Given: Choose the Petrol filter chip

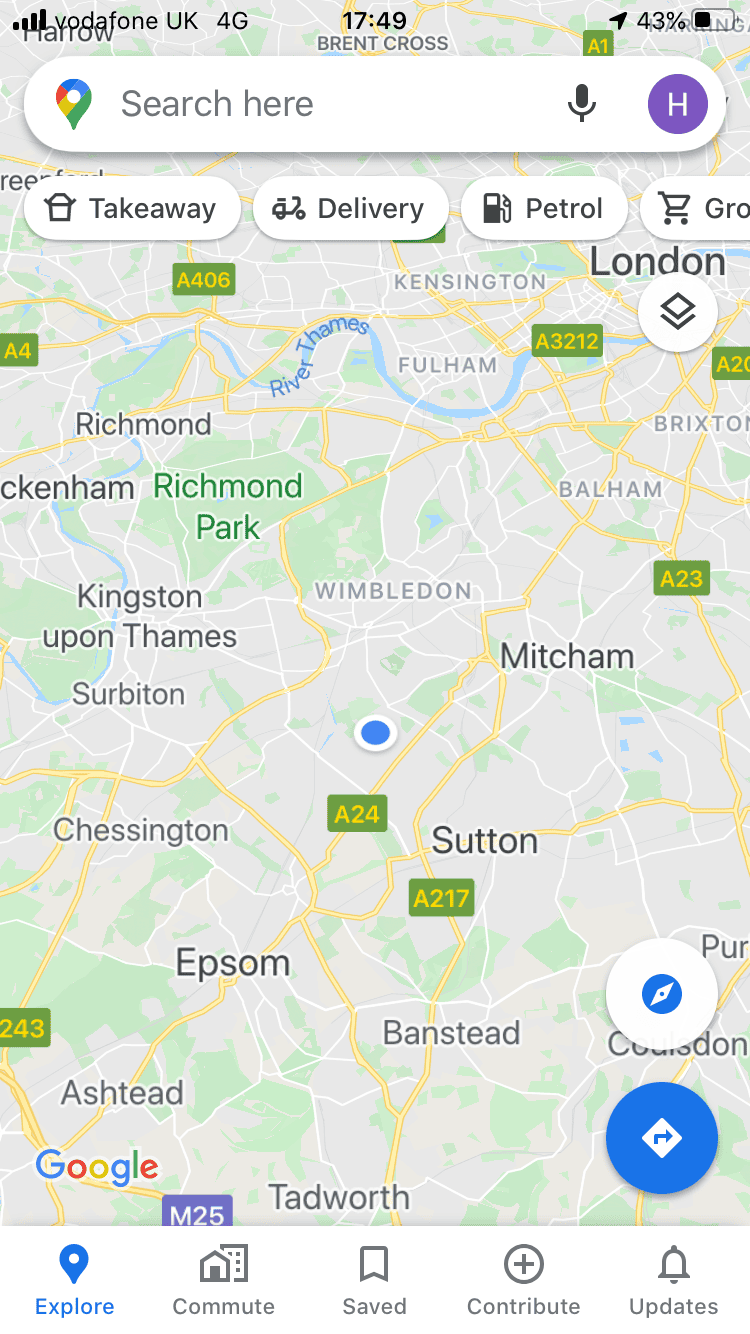Looking at the screenshot, I should 544,208.
